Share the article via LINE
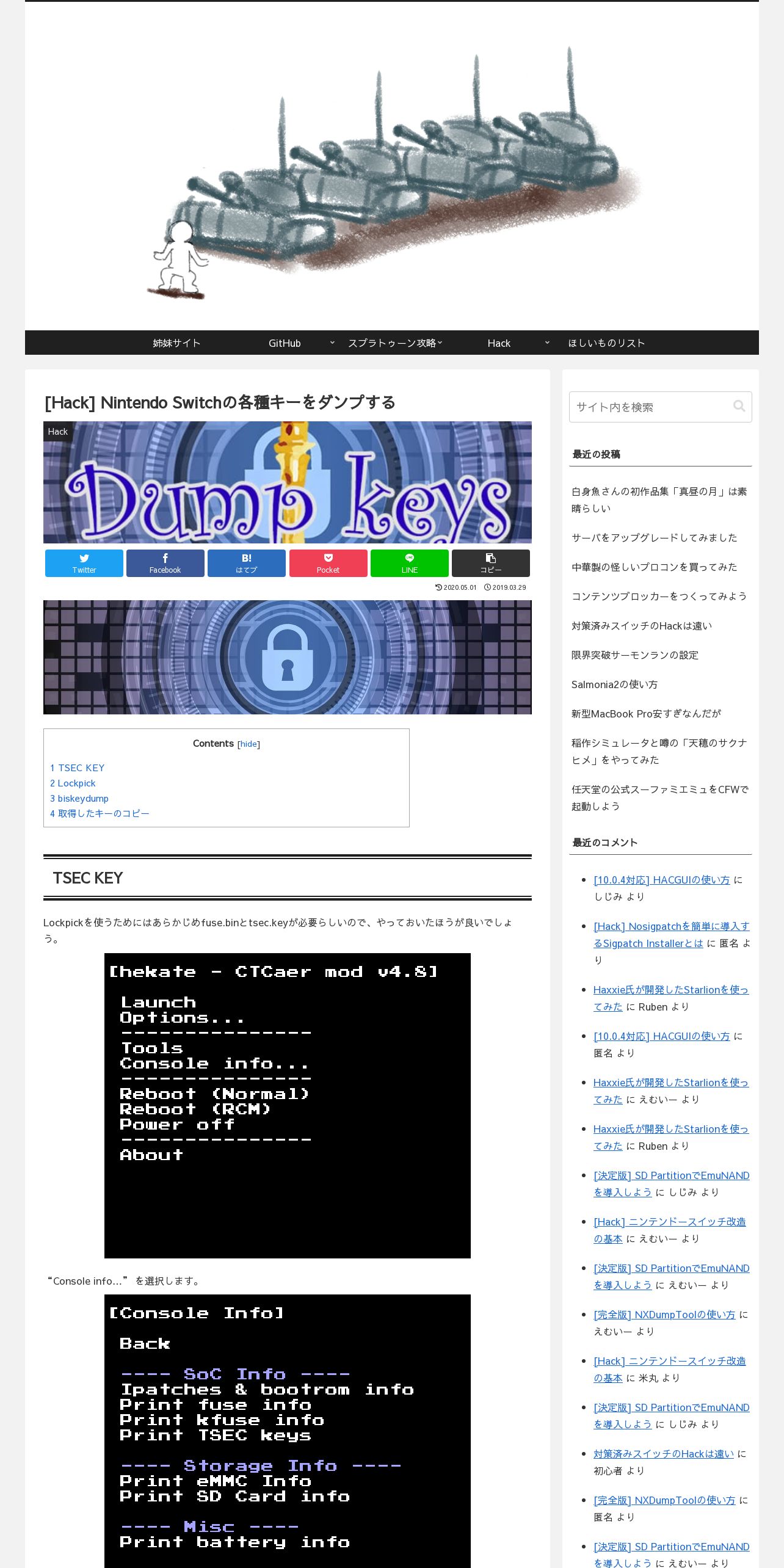Screen dimensions: 784x1568 click(410, 563)
